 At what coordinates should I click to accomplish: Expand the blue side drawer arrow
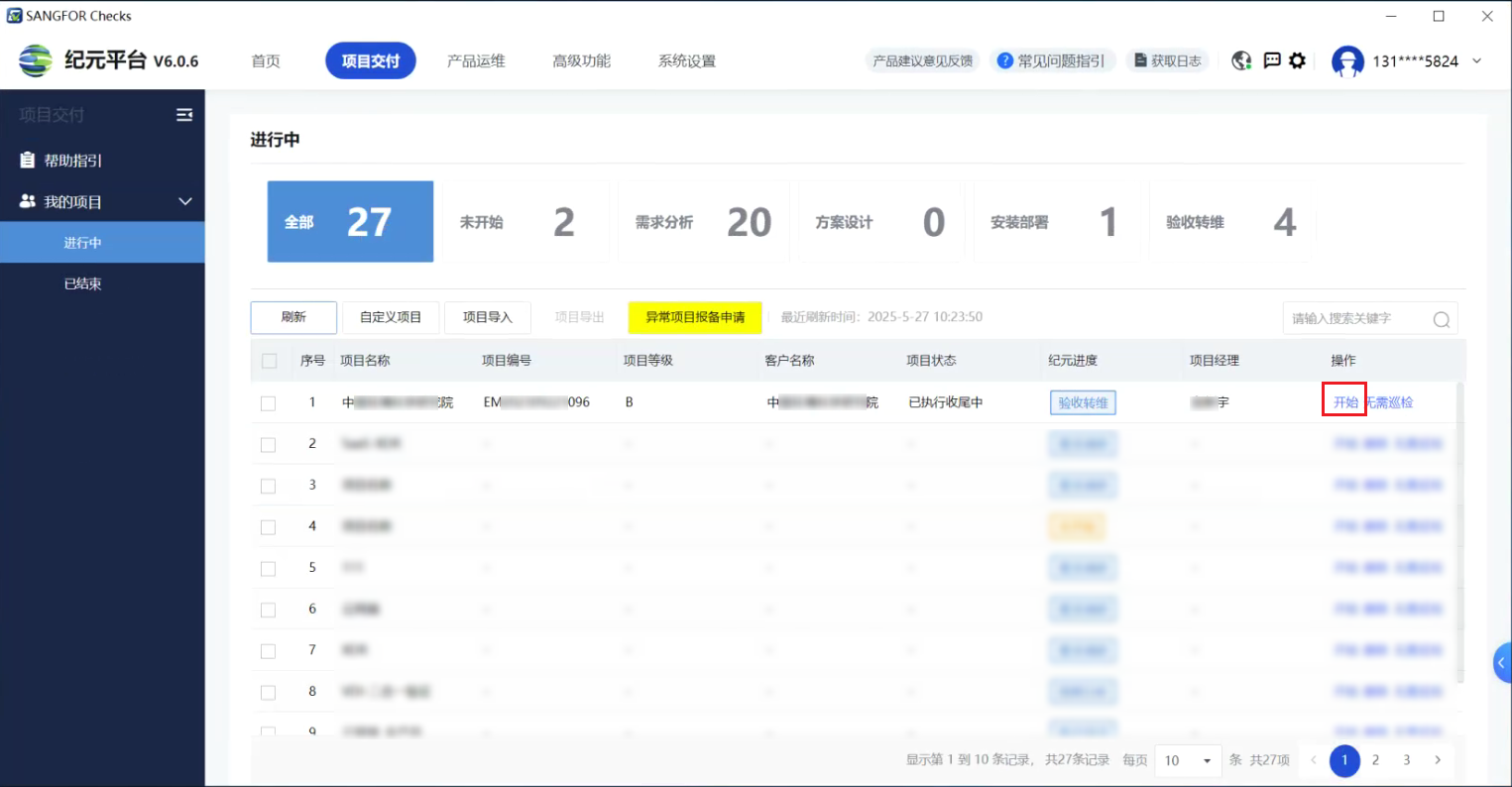1502,663
